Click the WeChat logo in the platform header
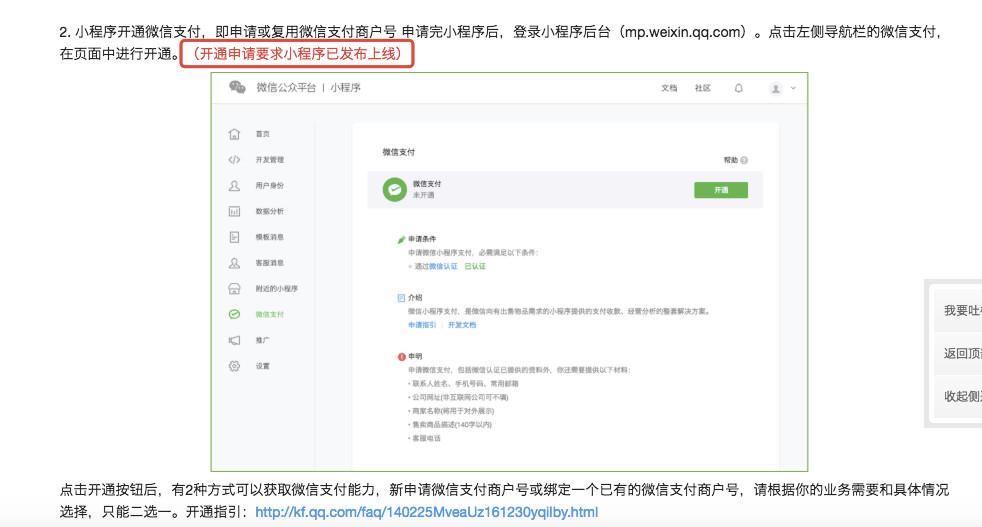The image size is (982, 527). 237,88
